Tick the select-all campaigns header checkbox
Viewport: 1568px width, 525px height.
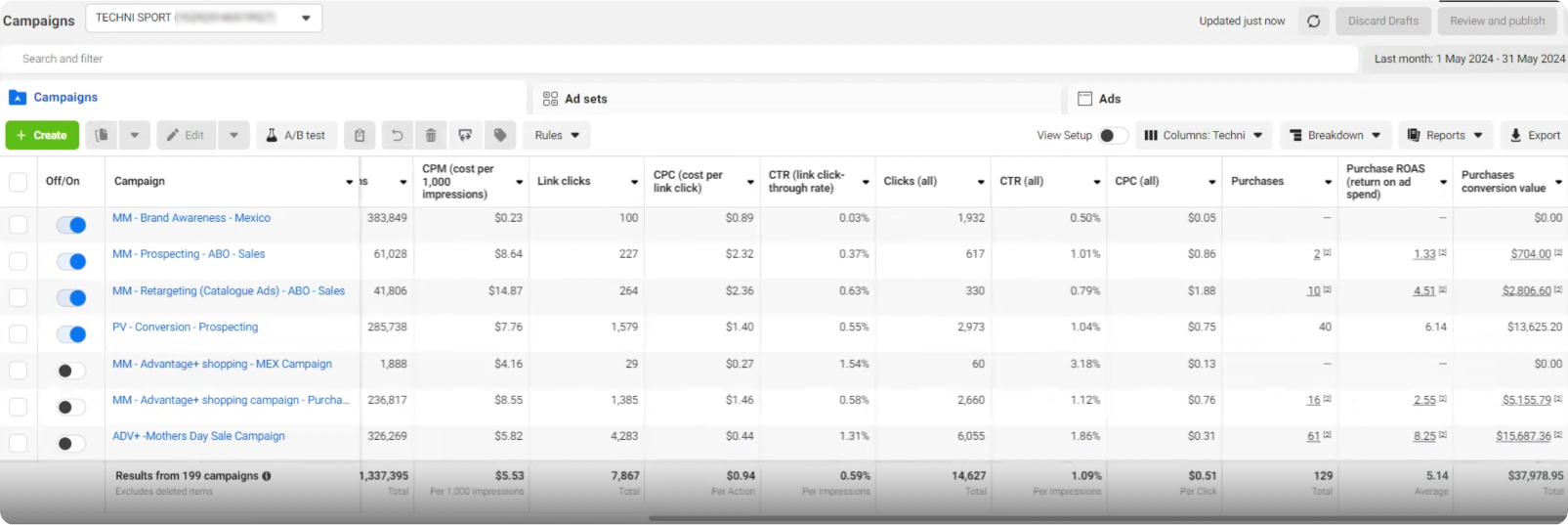[x=18, y=182]
